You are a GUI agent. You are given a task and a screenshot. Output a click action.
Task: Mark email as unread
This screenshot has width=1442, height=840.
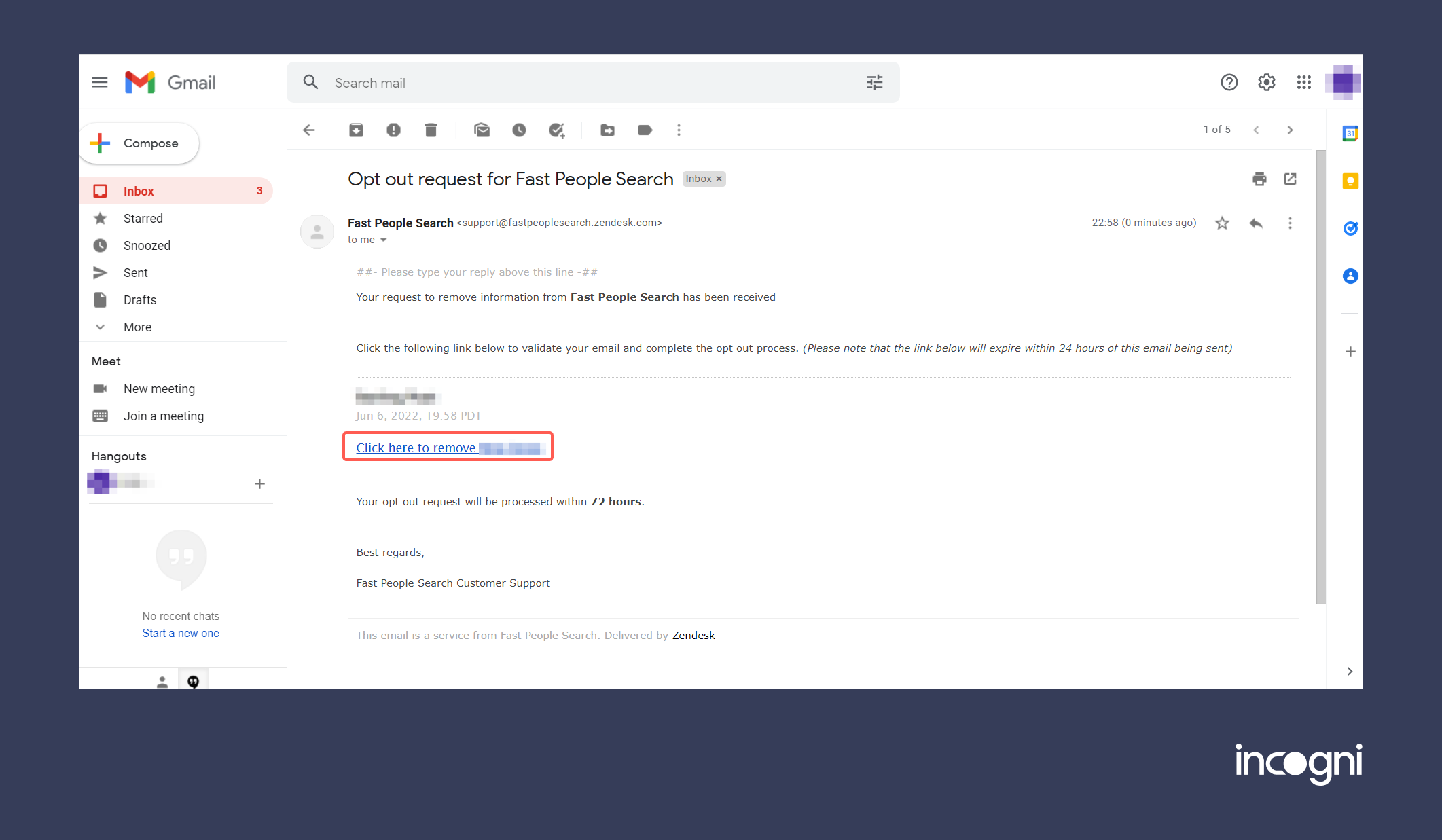pyautogui.click(x=482, y=130)
